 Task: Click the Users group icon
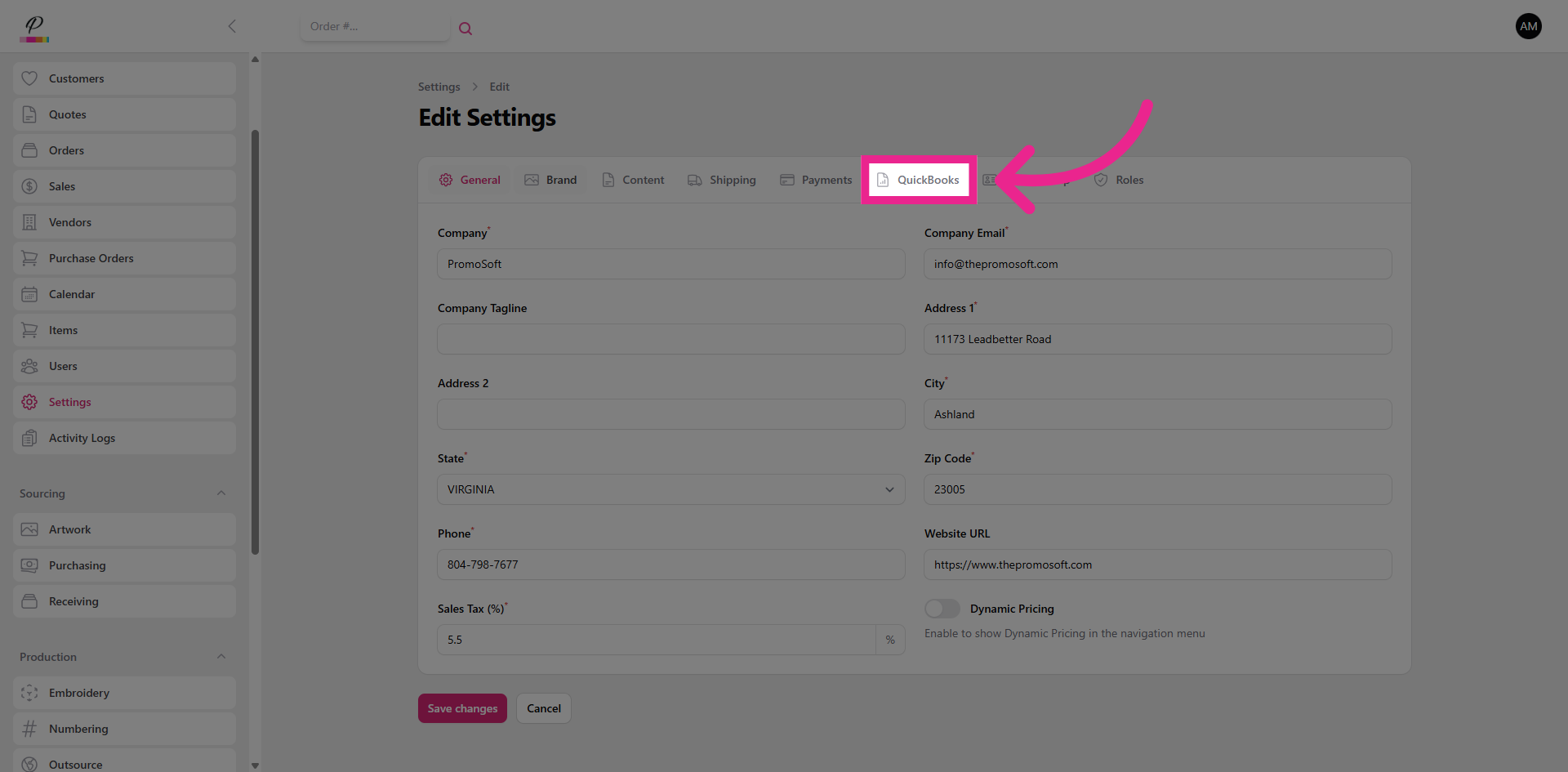click(x=29, y=366)
